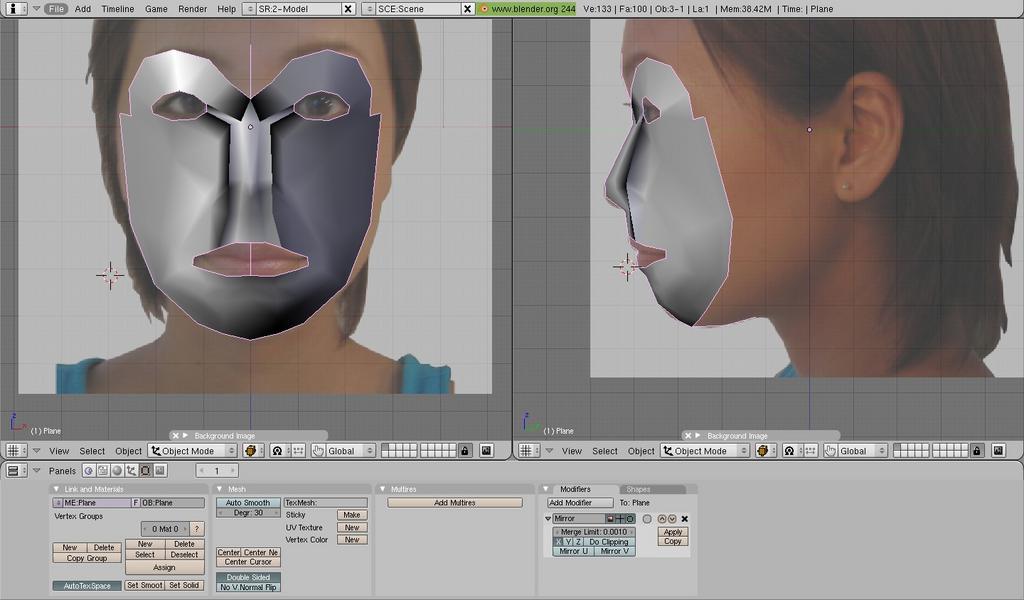This screenshot has height=600, width=1024.
Task: Open the SR:2-Model screen selector
Action: (249, 9)
